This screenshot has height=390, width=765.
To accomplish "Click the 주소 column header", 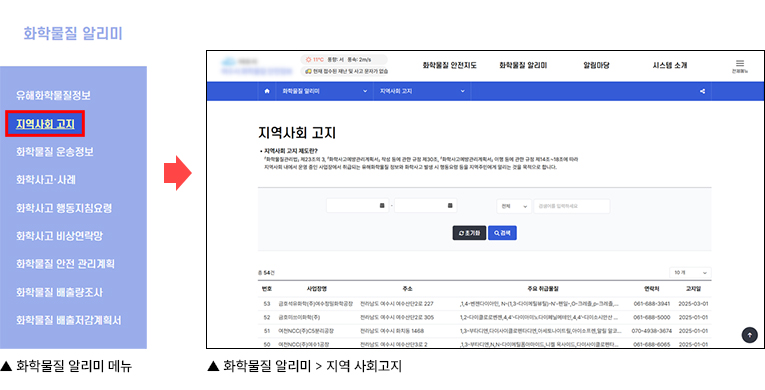I will pyautogui.click(x=407, y=289).
